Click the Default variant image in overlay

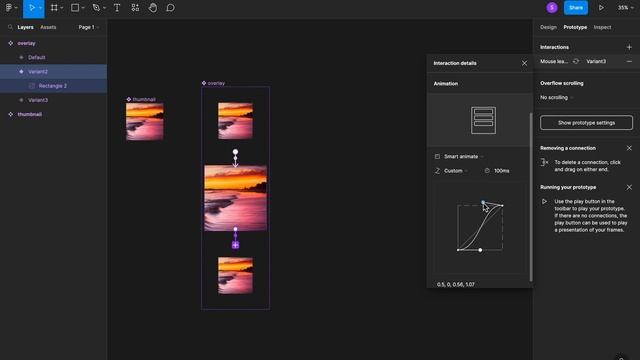[236, 121]
